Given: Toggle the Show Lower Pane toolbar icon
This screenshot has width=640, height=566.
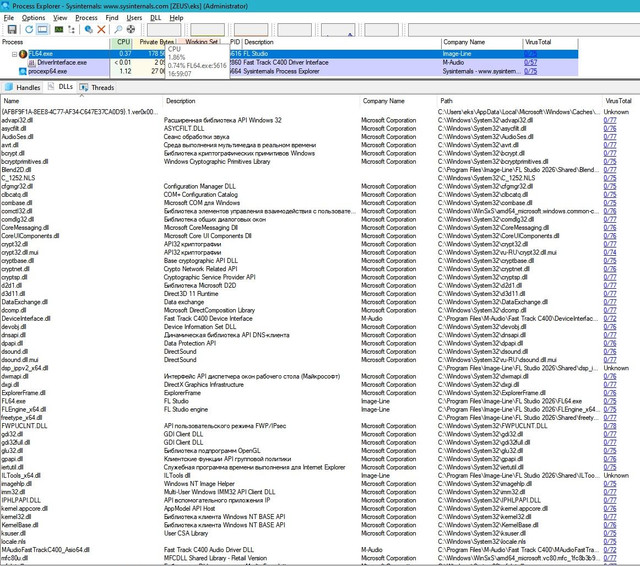Looking at the screenshot, I should pyautogui.click(x=42, y=29).
